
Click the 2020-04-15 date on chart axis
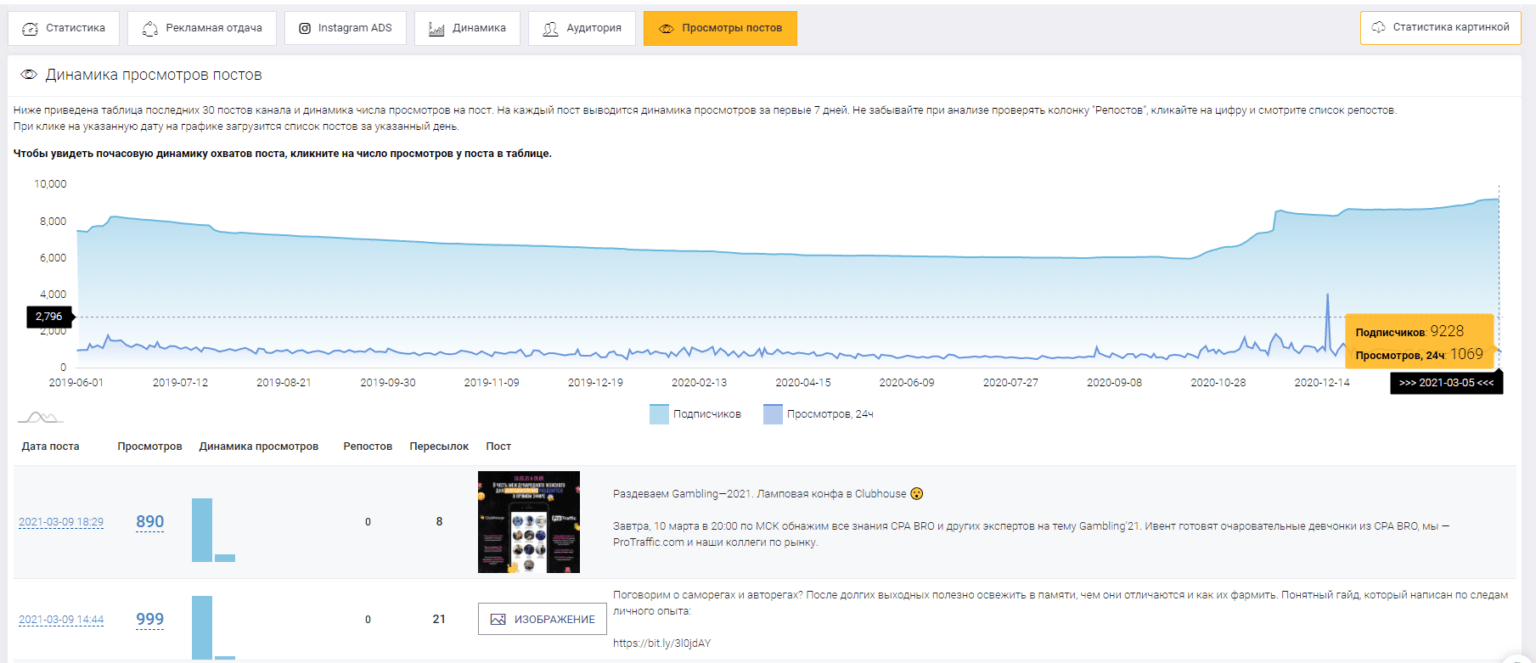803,382
